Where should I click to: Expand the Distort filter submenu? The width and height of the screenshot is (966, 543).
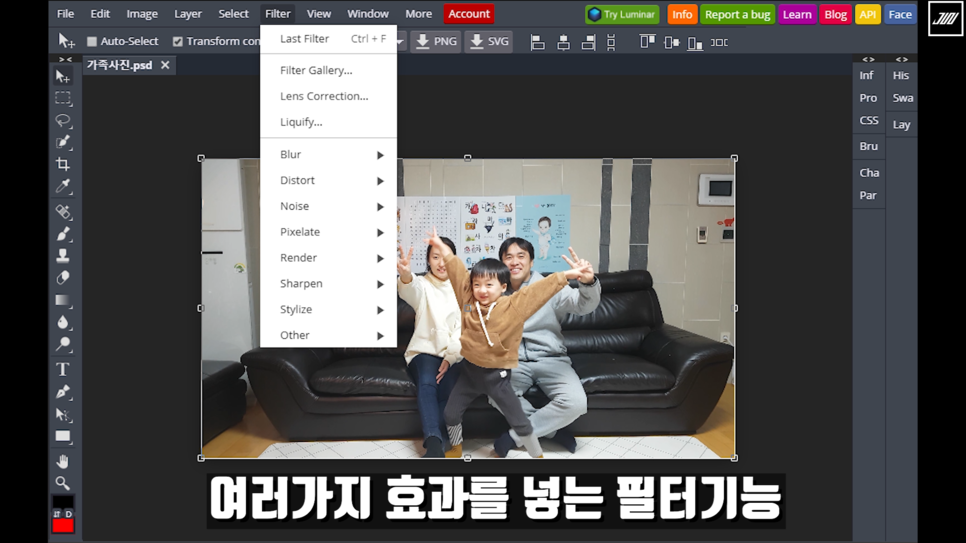328,181
